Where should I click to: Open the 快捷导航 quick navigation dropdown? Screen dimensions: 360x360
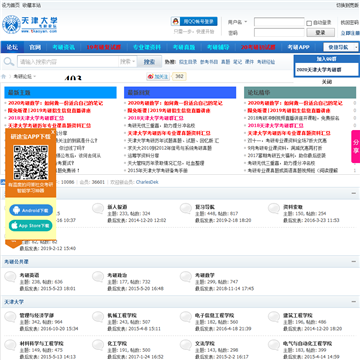(x=341, y=47)
